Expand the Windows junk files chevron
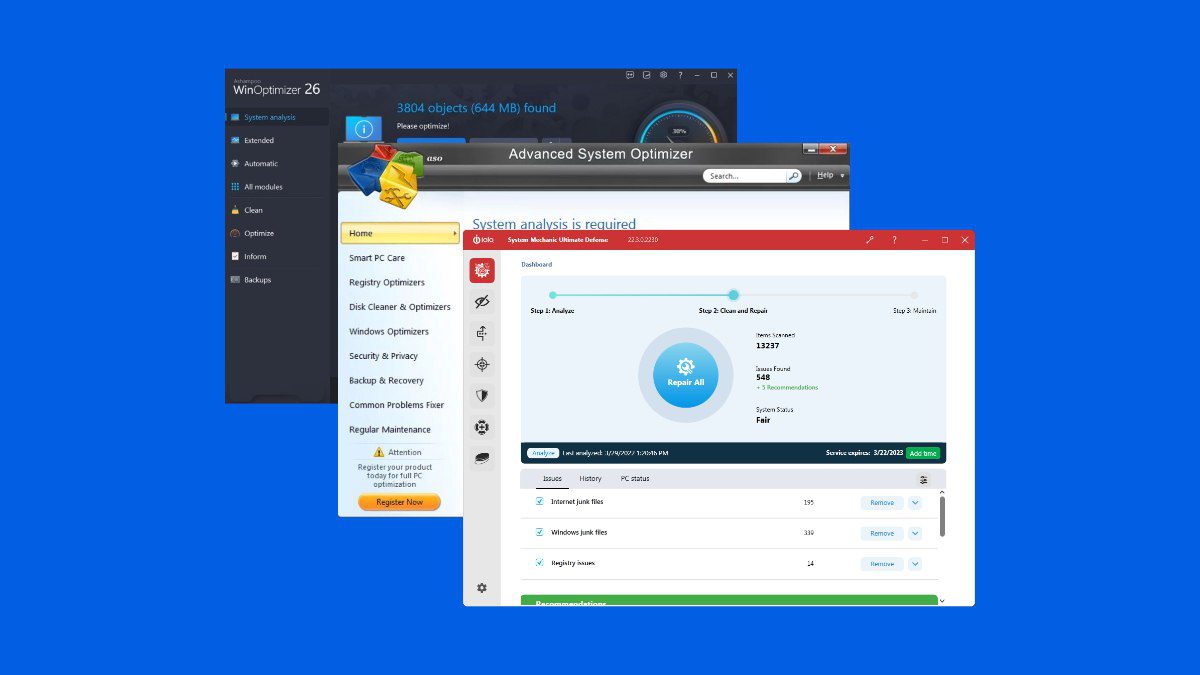 tap(915, 533)
